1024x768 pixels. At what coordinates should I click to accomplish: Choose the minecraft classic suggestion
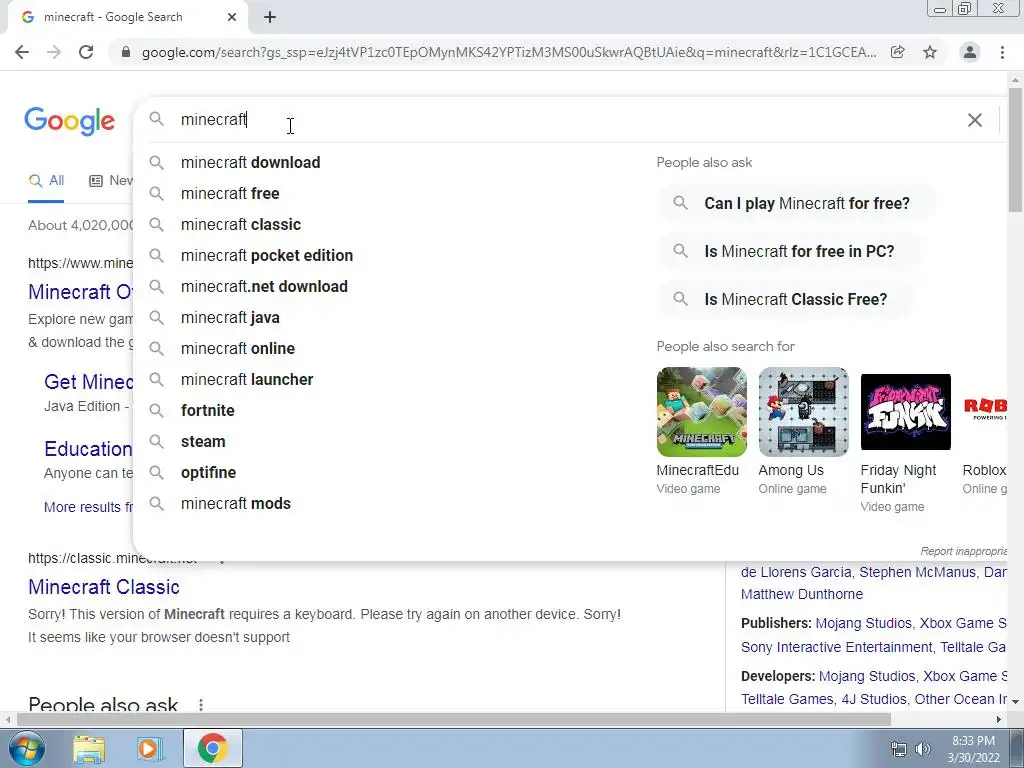[x=241, y=225]
